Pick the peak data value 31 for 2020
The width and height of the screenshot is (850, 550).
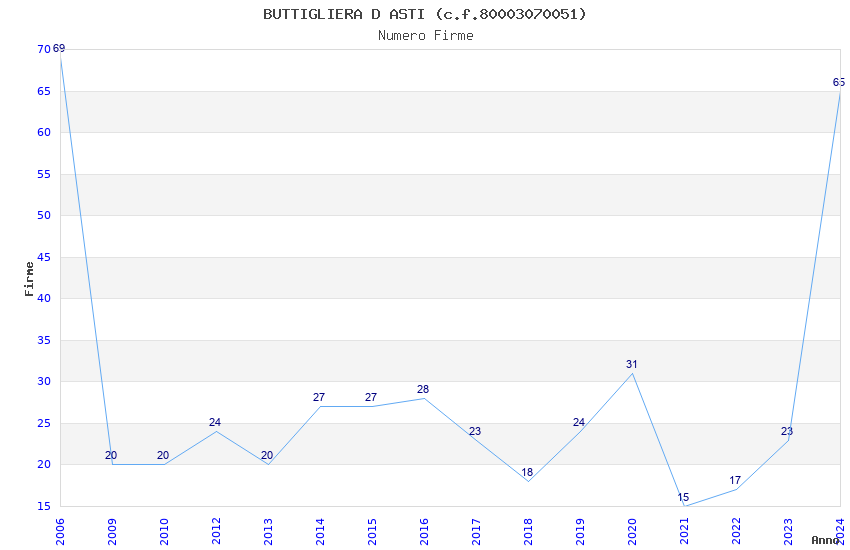pos(632,364)
